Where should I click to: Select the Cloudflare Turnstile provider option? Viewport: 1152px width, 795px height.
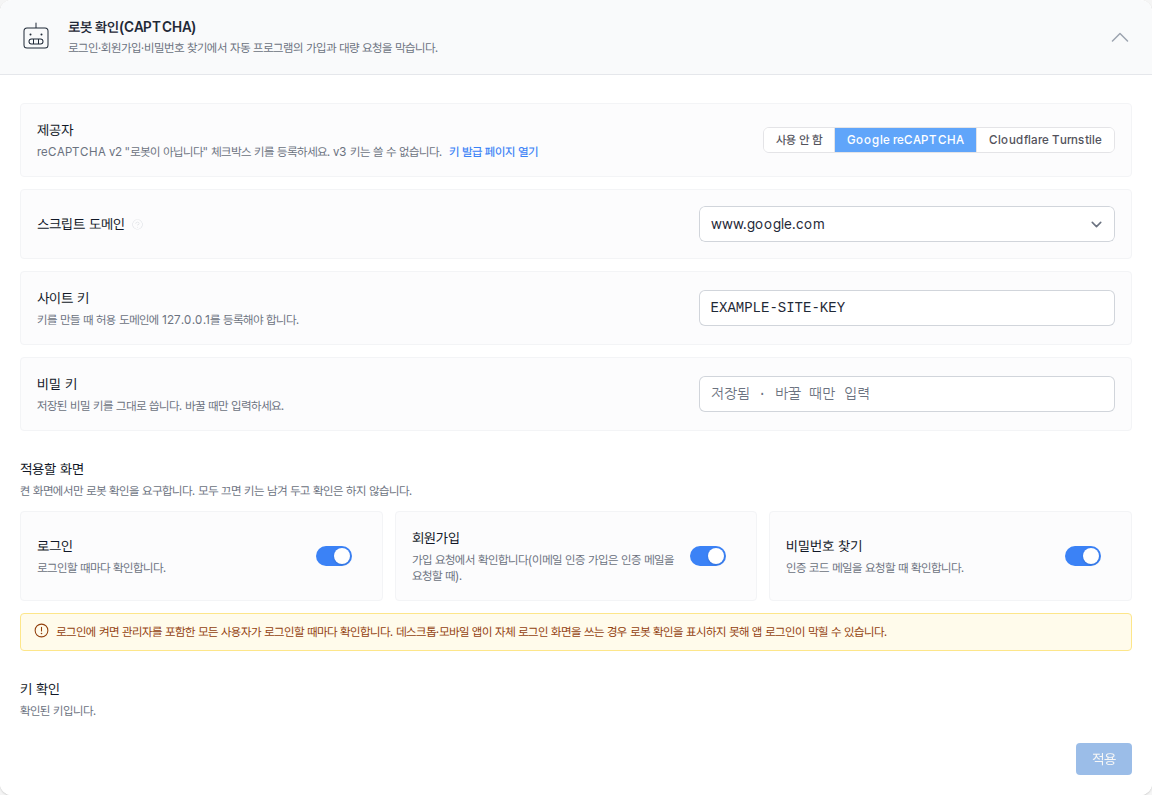[x=1045, y=140]
